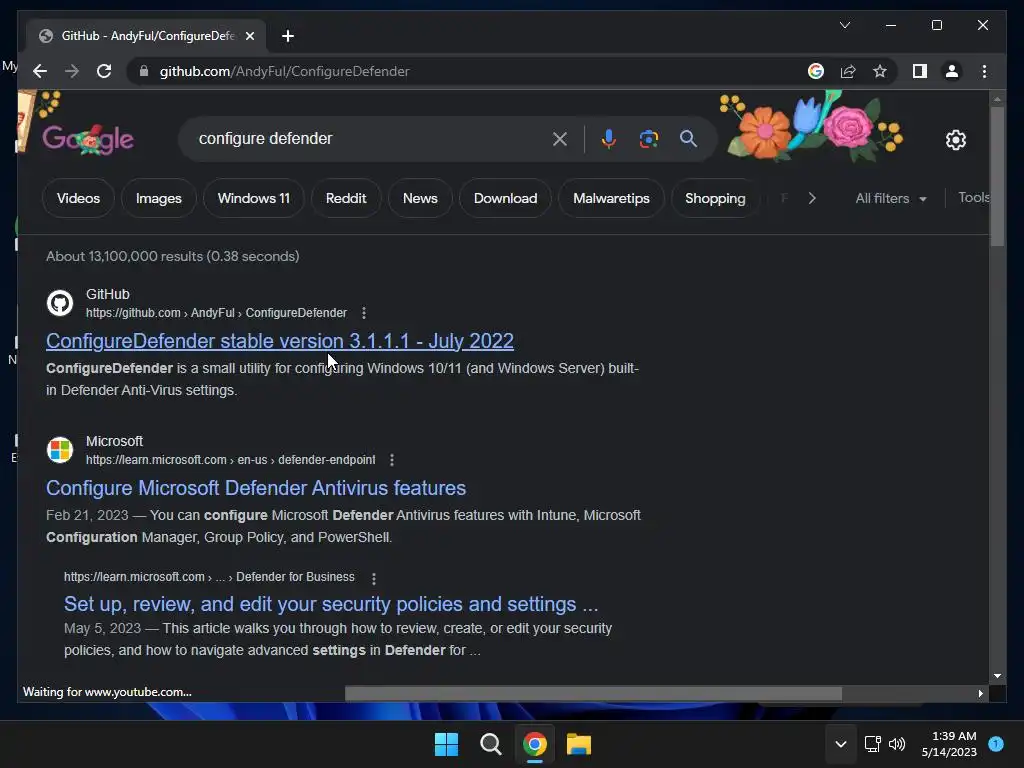Clear the search box text
The height and width of the screenshot is (768, 1024).
pos(560,138)
